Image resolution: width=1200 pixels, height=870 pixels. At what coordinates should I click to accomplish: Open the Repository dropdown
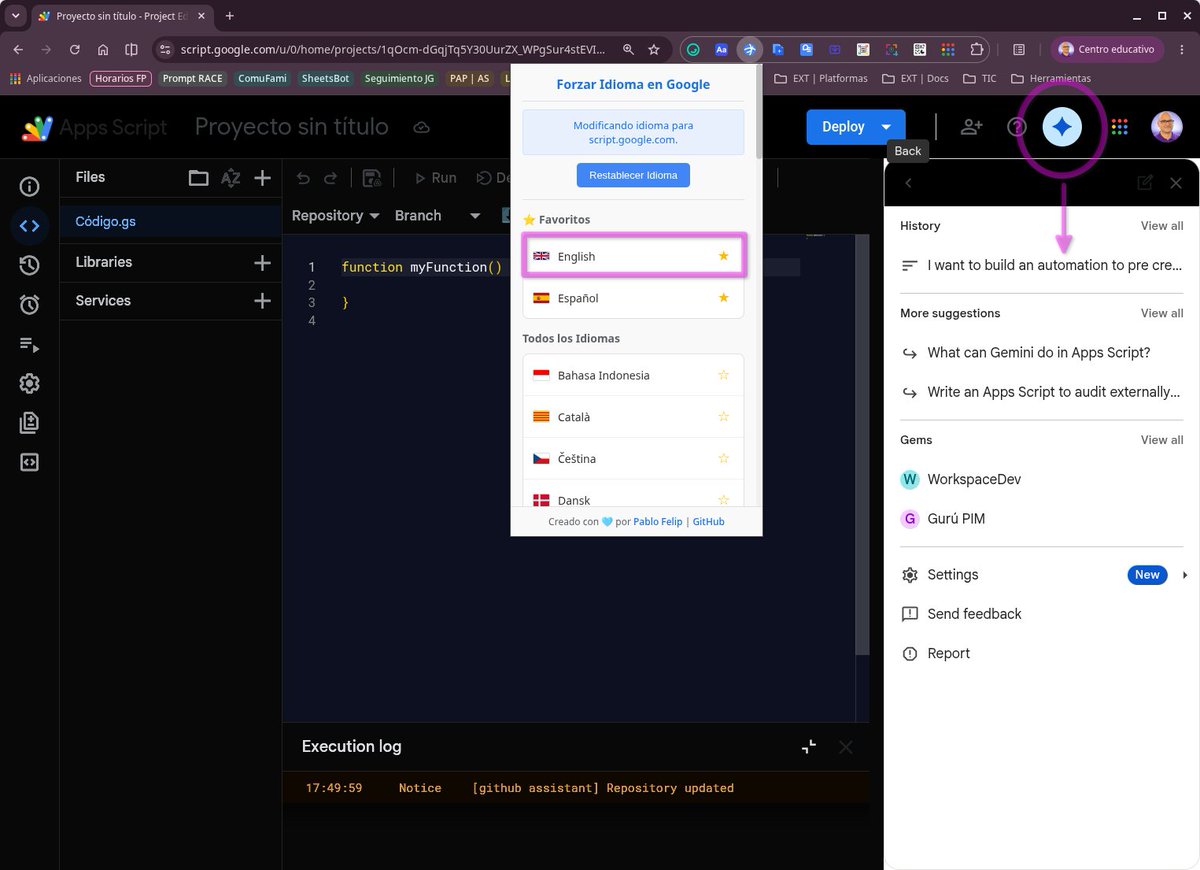point(336,216)
